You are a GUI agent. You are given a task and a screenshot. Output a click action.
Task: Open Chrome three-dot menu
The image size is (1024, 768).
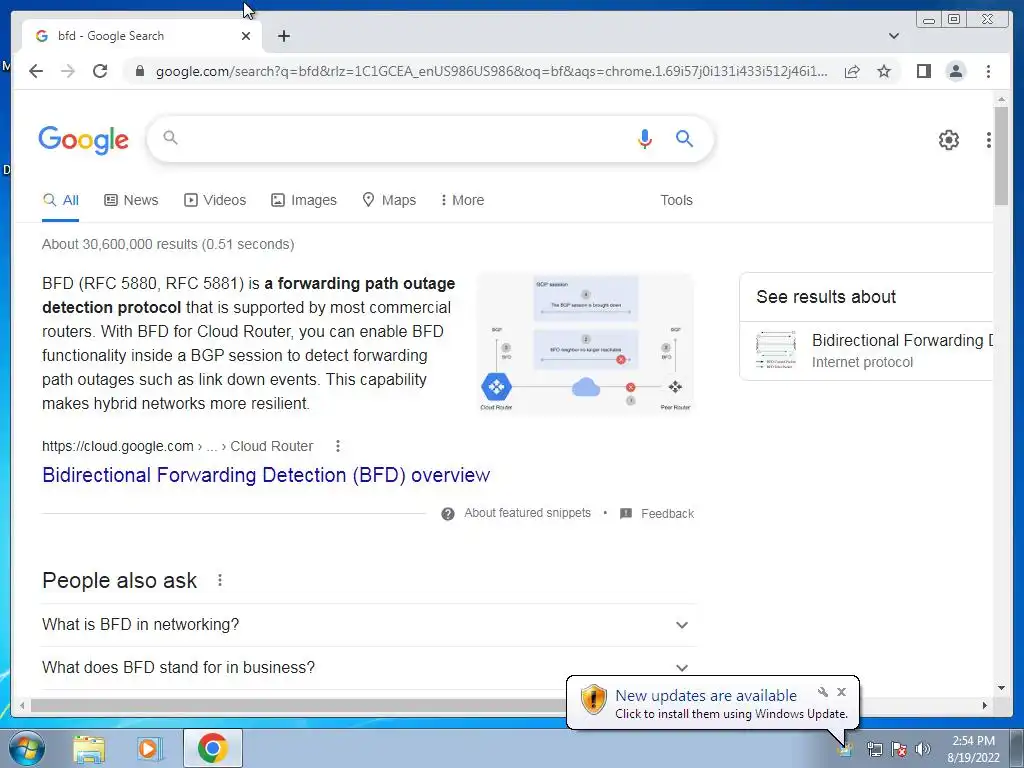pyautogui.click(x=988, y=71)
